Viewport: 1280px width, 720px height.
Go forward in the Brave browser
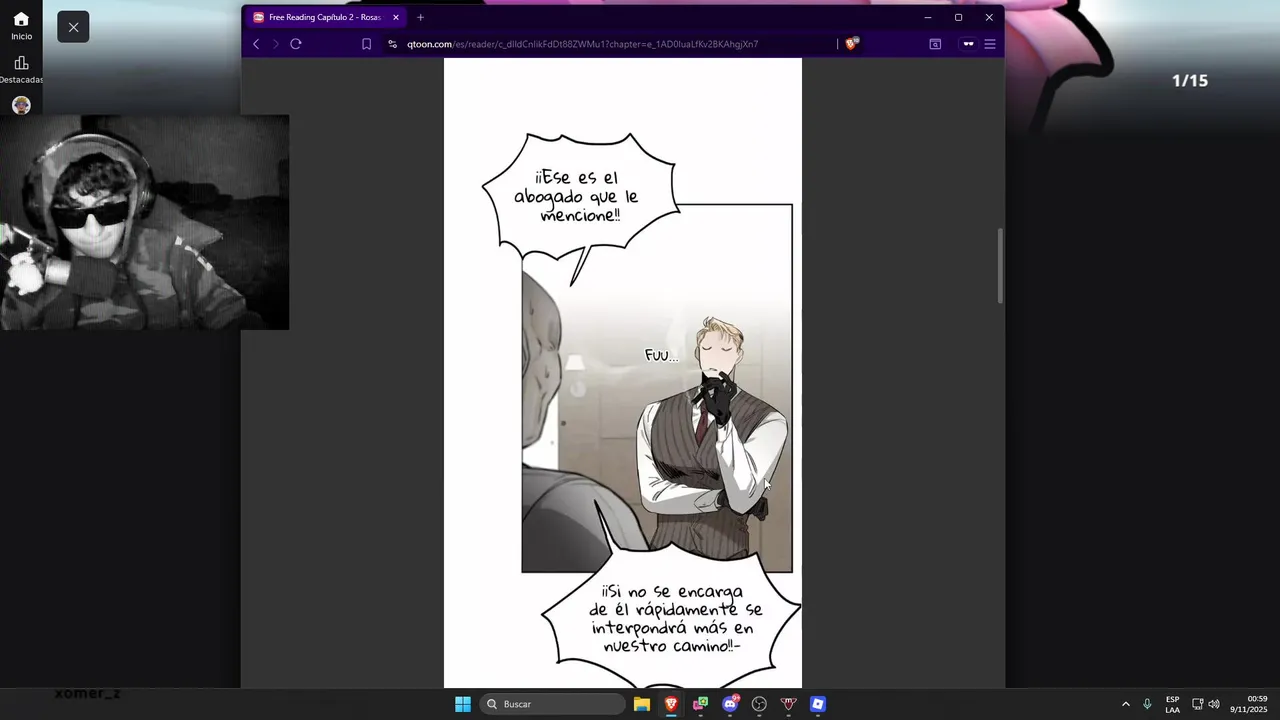[x=275, y=44]
